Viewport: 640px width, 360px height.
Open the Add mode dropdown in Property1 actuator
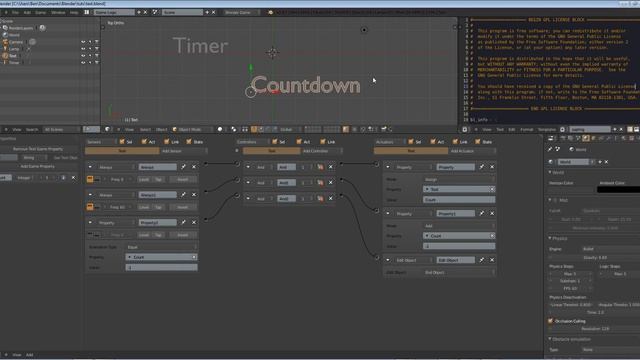459,226
